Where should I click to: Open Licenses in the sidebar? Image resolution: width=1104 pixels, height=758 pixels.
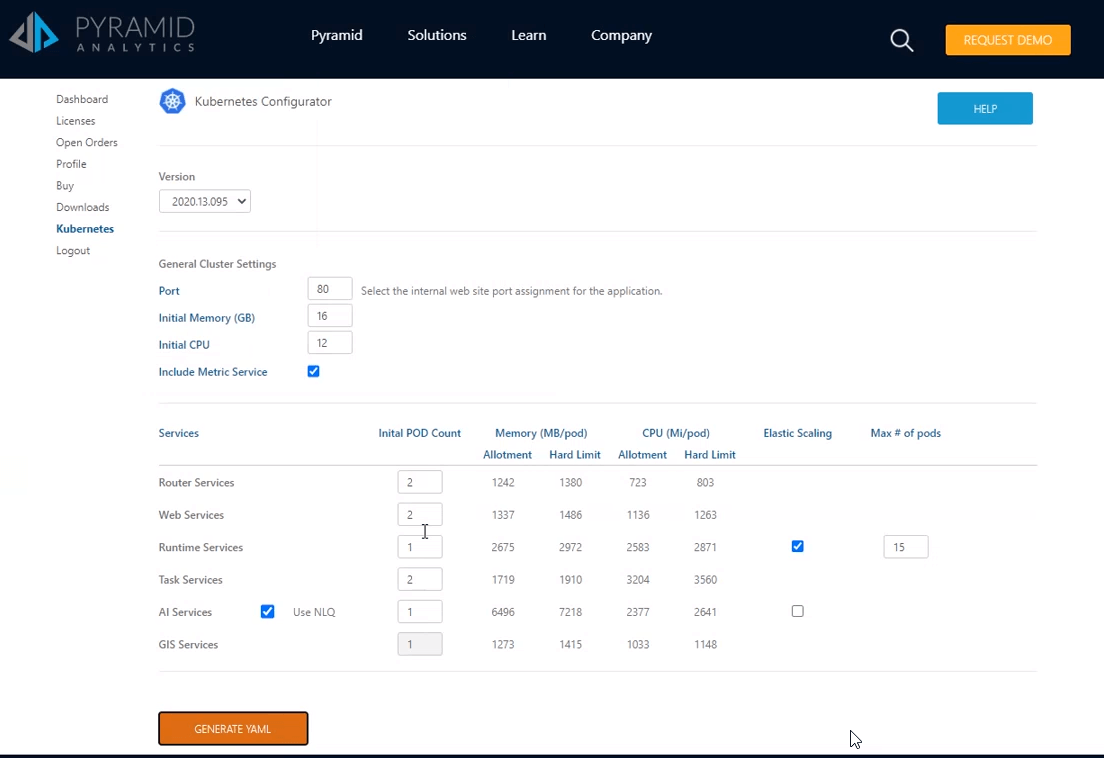75,121
